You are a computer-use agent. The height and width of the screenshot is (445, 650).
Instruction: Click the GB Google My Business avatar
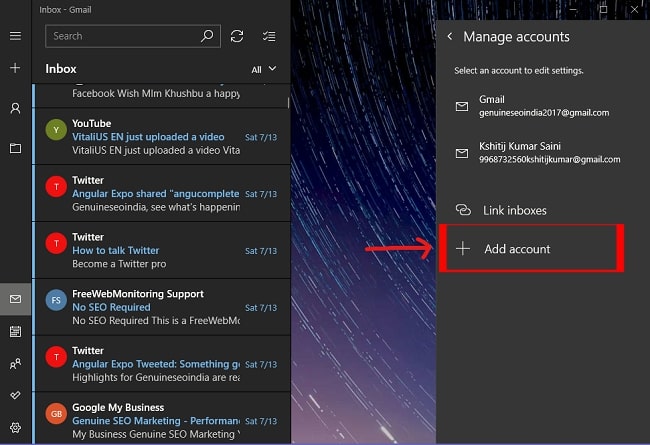tap(56, 414)
